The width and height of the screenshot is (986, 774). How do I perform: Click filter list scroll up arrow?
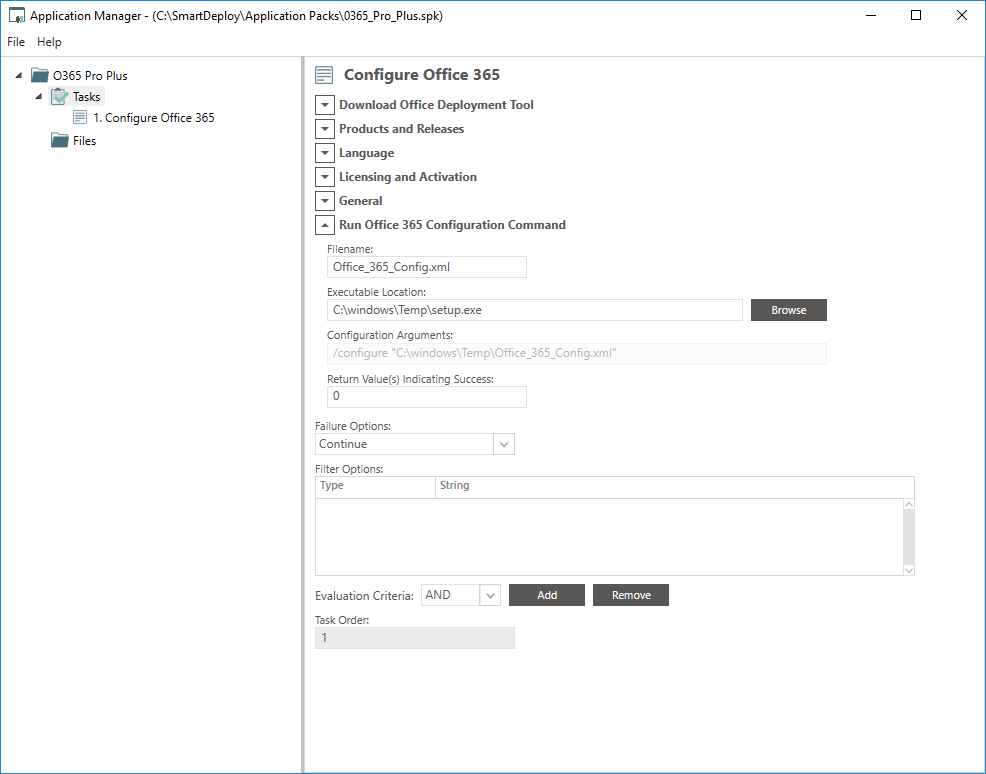pos(909,504)
